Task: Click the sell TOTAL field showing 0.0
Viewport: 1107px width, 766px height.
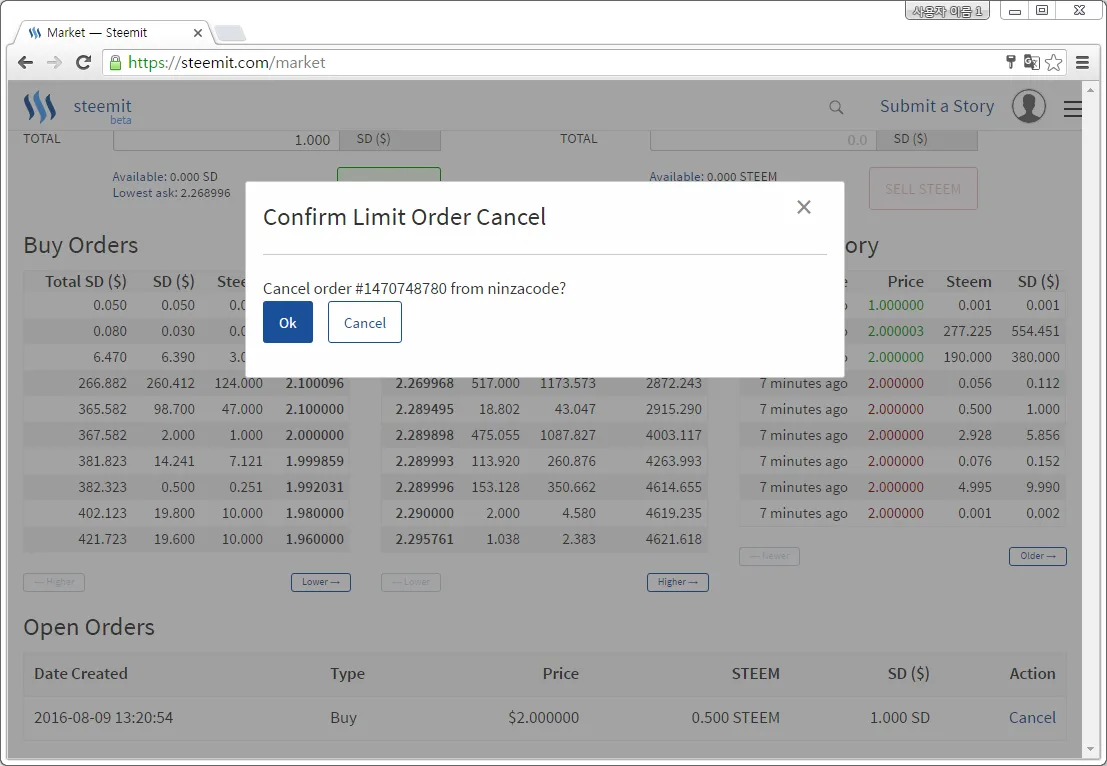Action: tap(762, 139)
